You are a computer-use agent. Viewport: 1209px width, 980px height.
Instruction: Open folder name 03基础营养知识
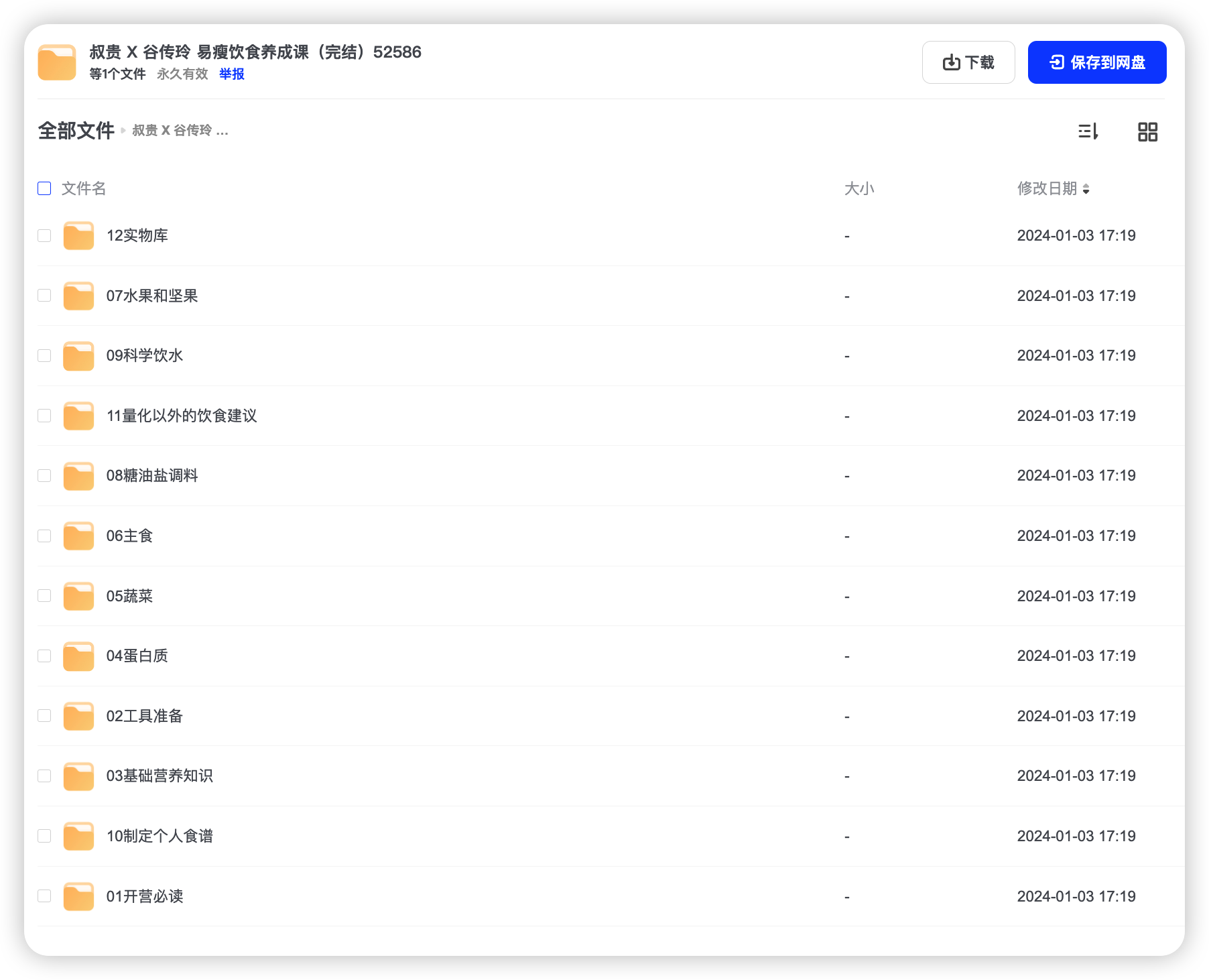tap(160, 776)
